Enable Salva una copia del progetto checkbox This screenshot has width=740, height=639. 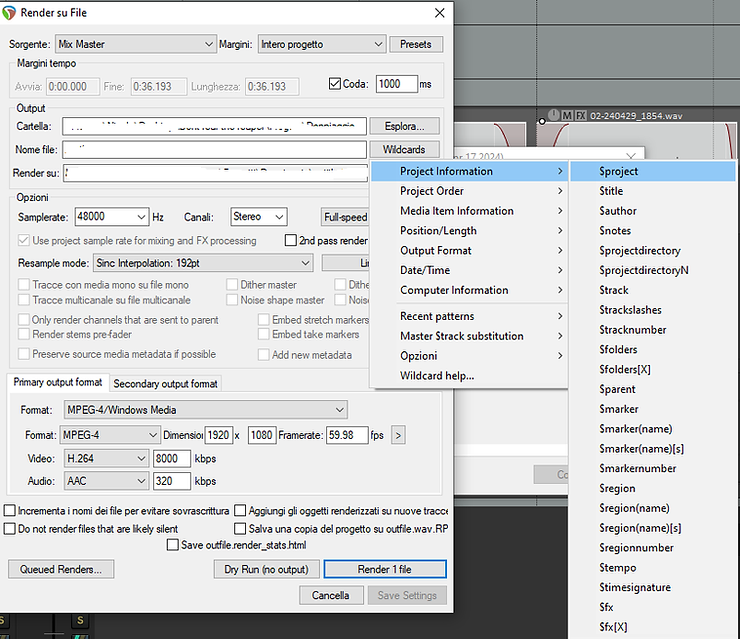[x=240, y=529]
